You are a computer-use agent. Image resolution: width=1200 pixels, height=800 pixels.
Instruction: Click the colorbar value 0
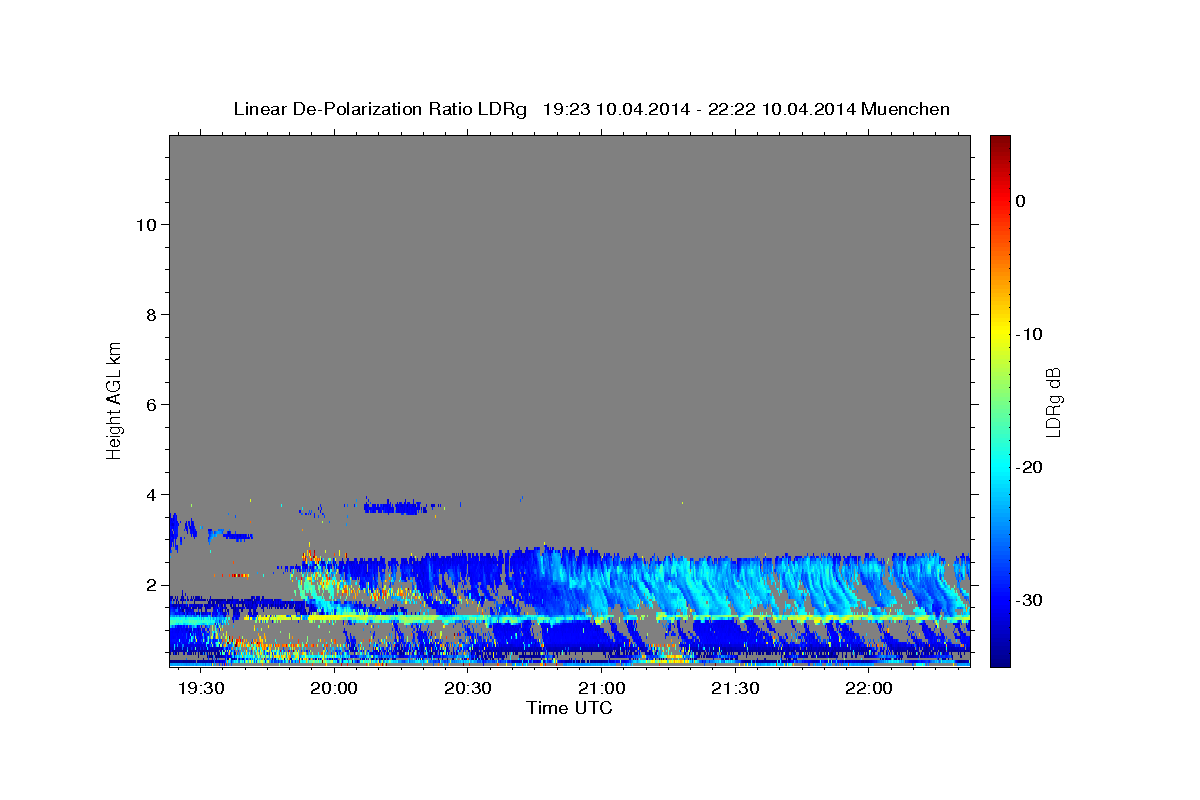coord(1021,201)
